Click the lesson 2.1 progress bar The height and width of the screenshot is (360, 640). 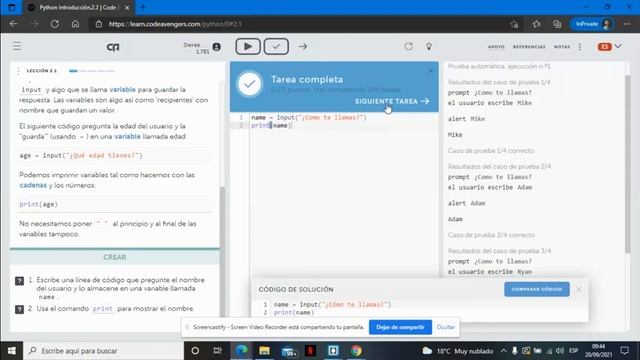pos(92,71)
